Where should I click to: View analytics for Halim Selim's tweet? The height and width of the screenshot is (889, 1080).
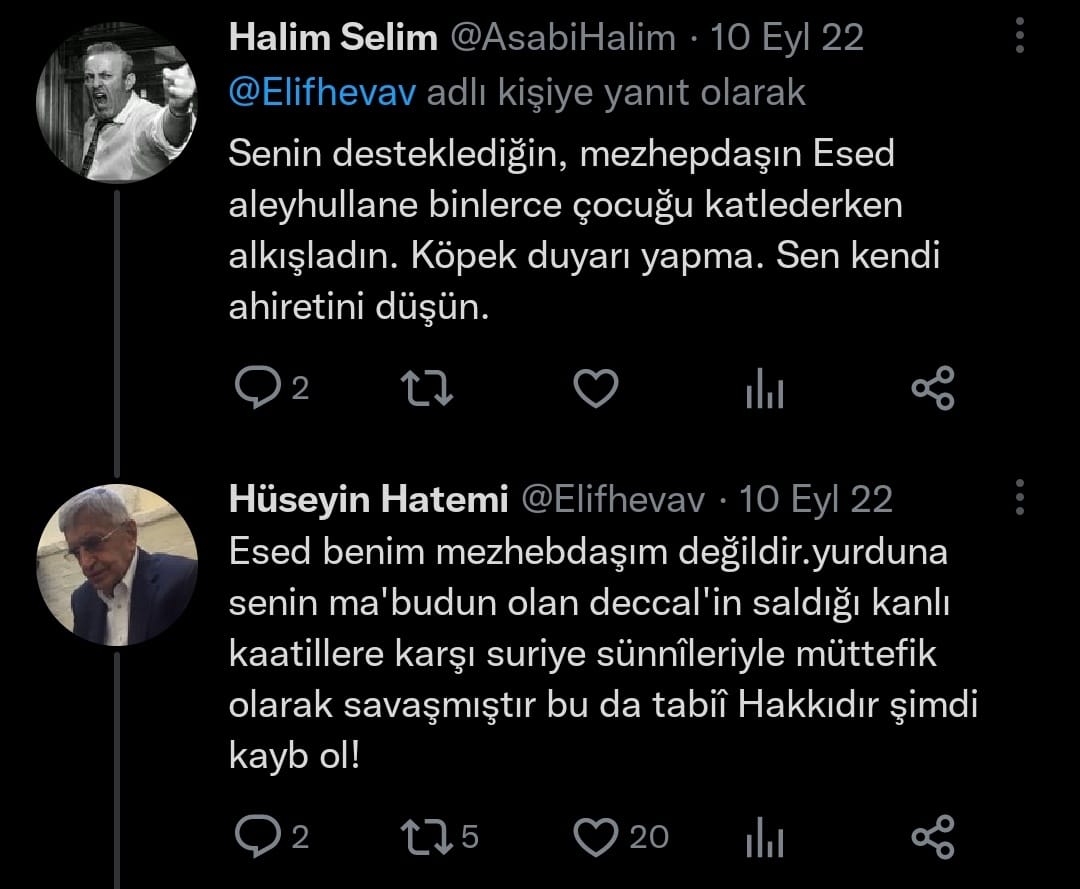[x=765, y=391]
